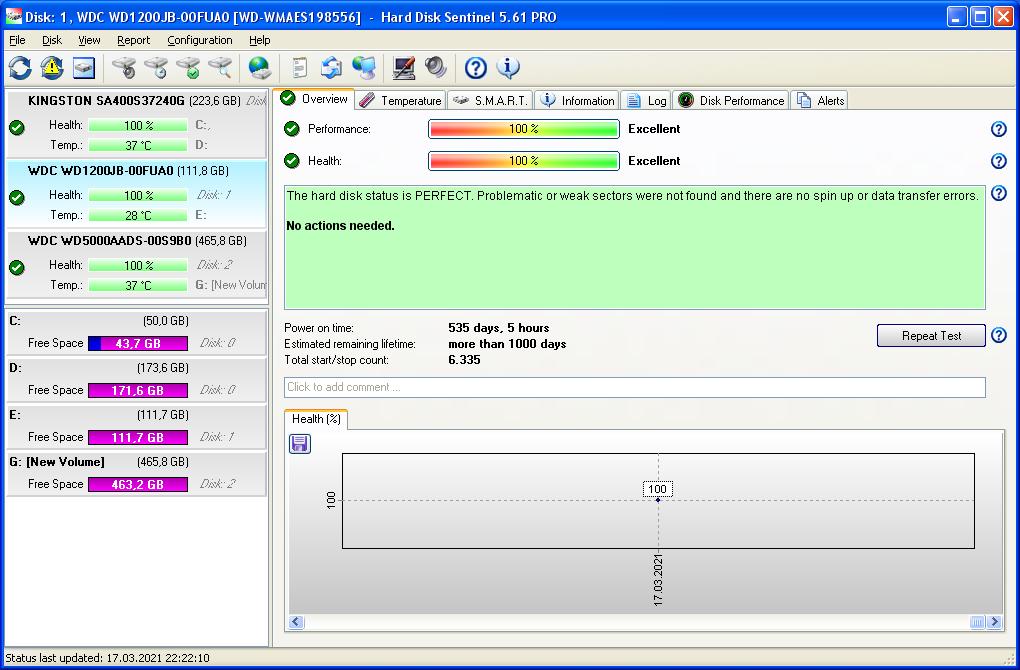Click graph scrollbar right arrow
The image size is (1020, 670).
coord(994,622)
